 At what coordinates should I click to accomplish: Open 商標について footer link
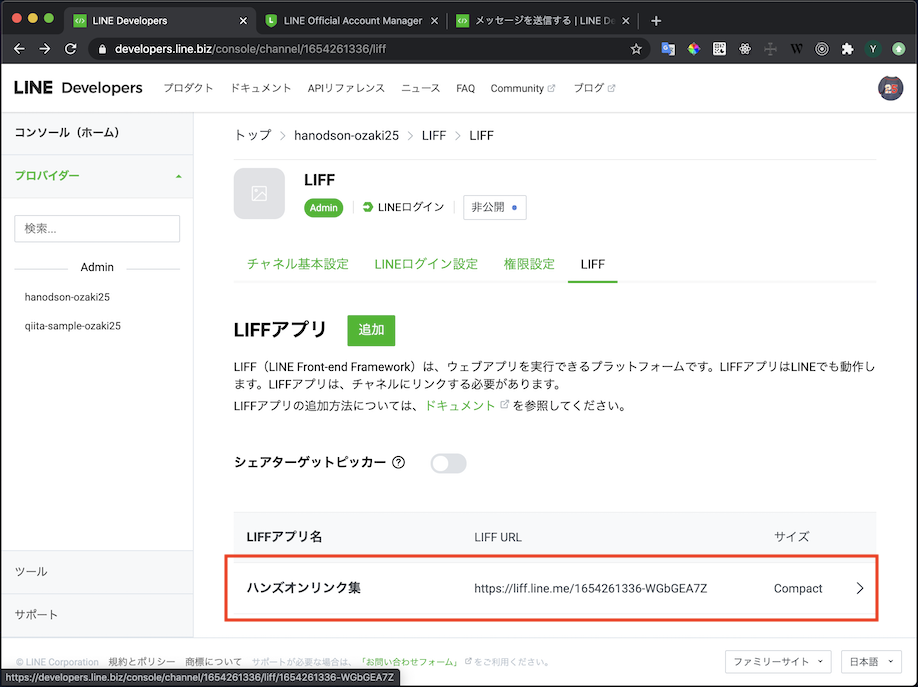click(x=213, y=662)
